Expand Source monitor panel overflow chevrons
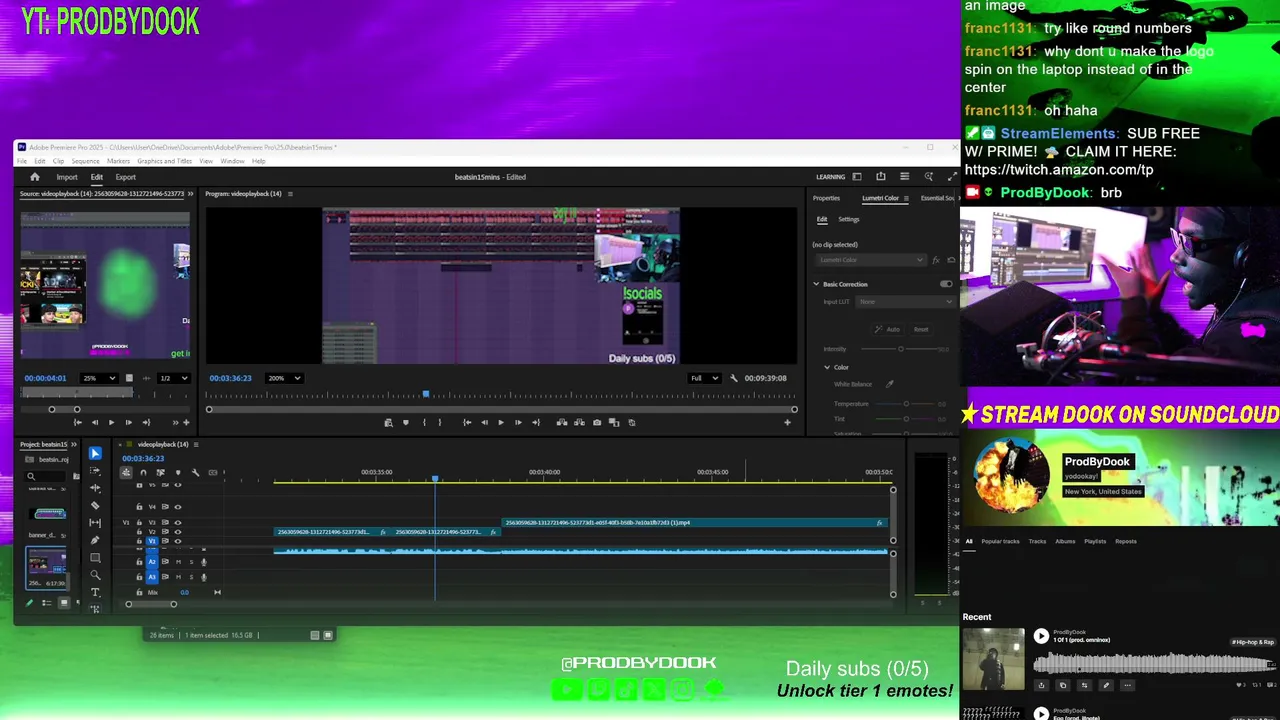 pyautogui.click(x=189, y=193)
